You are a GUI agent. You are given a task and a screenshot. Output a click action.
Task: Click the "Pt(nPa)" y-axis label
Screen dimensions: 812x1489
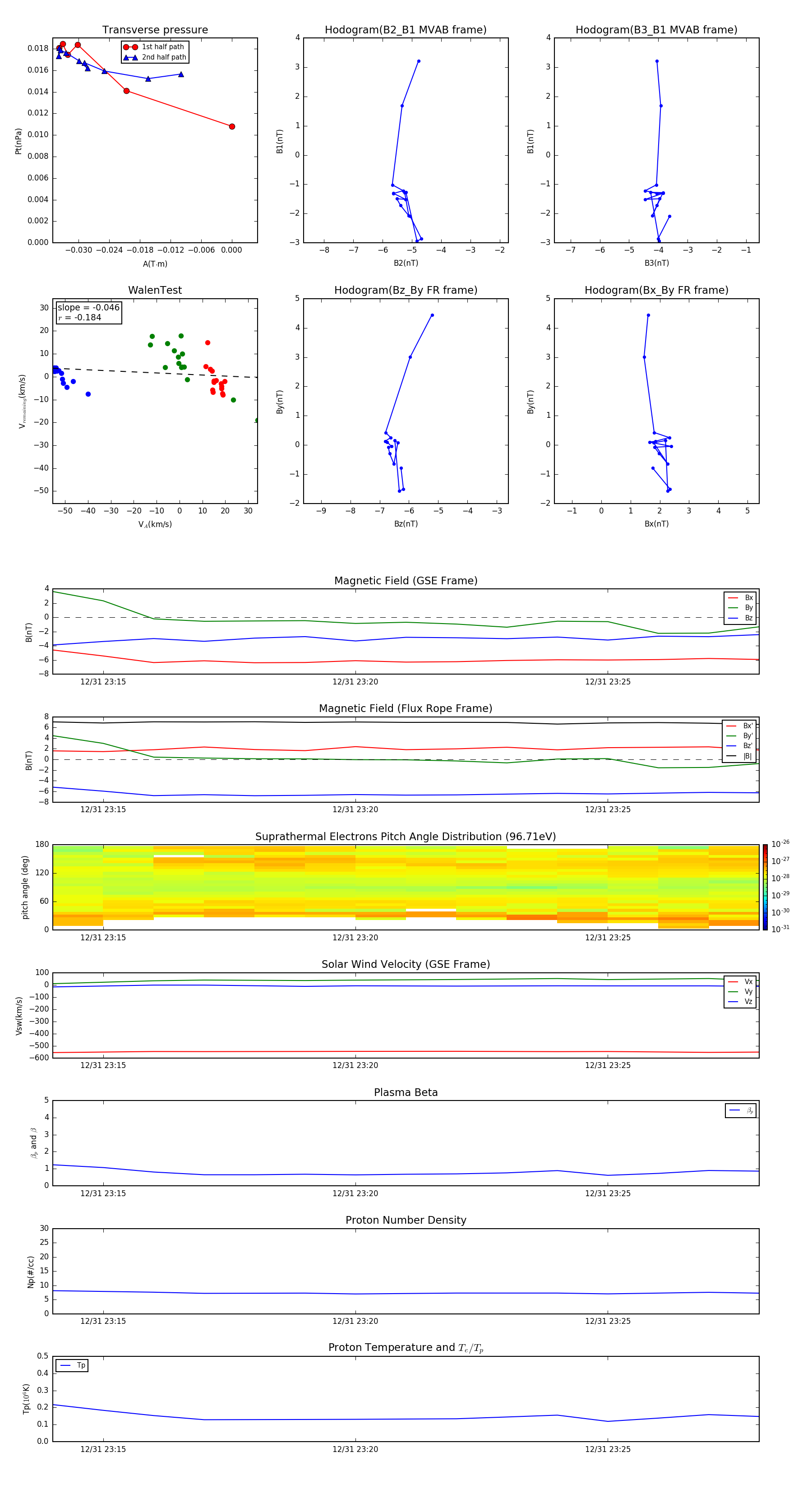[x=18, y=141]
